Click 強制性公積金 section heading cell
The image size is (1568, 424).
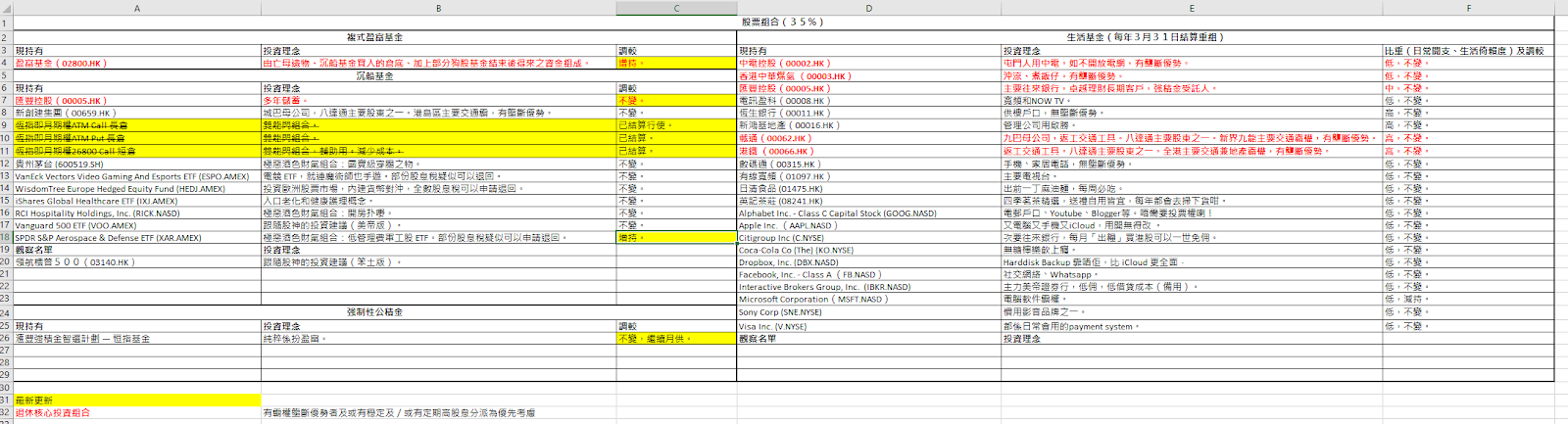coord(375,312)
